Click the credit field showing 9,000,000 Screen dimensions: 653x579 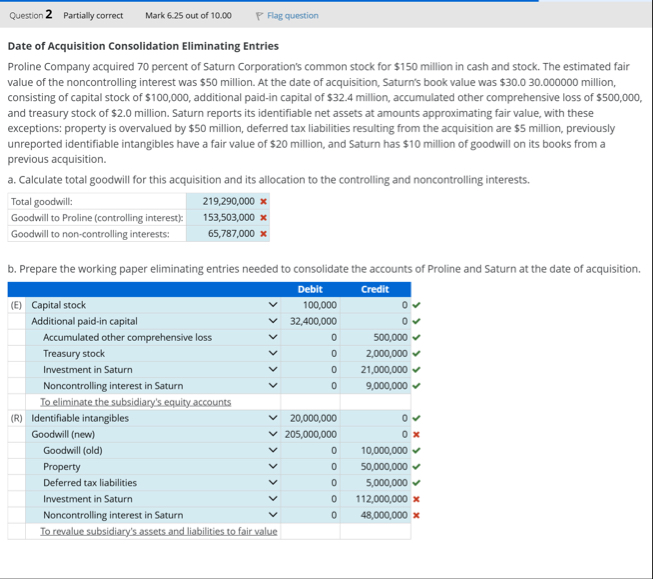pos(375,386)
